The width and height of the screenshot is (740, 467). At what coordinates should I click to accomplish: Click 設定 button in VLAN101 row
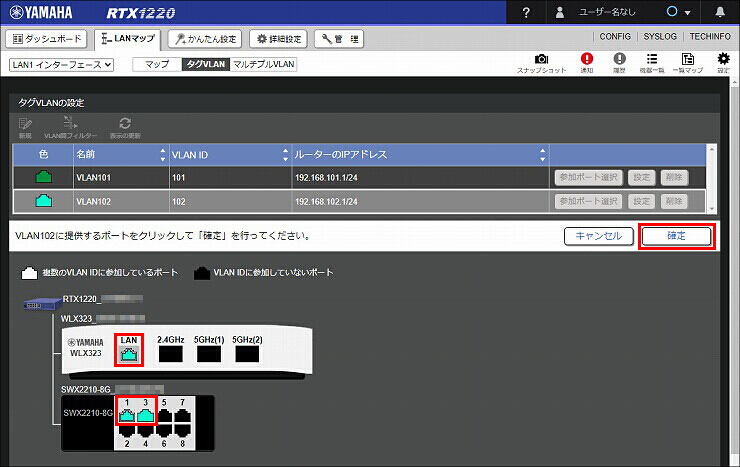[641, 178]
